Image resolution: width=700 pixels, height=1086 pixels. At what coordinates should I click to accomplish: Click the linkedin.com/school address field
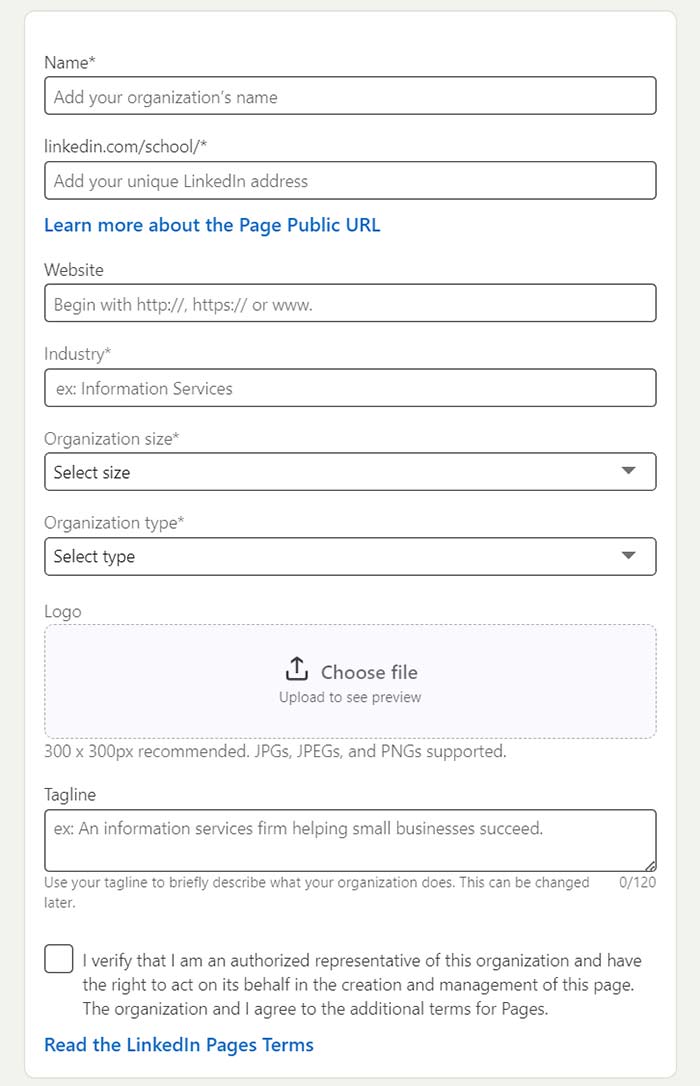350,180
